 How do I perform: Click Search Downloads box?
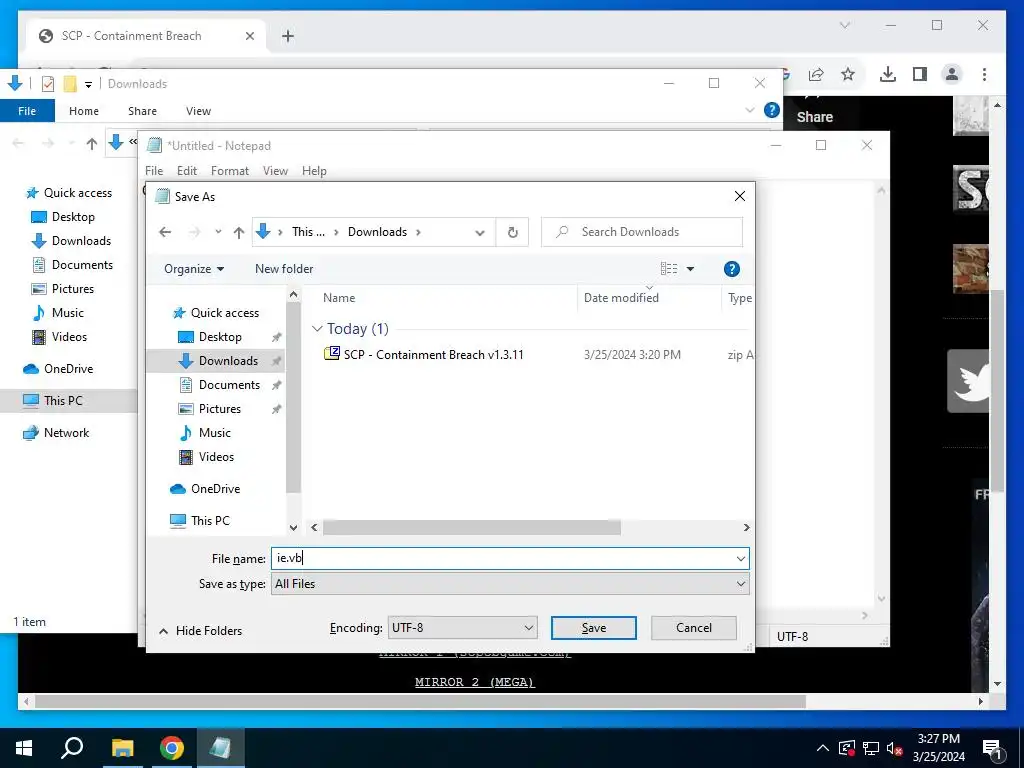[x=642, y=232]
